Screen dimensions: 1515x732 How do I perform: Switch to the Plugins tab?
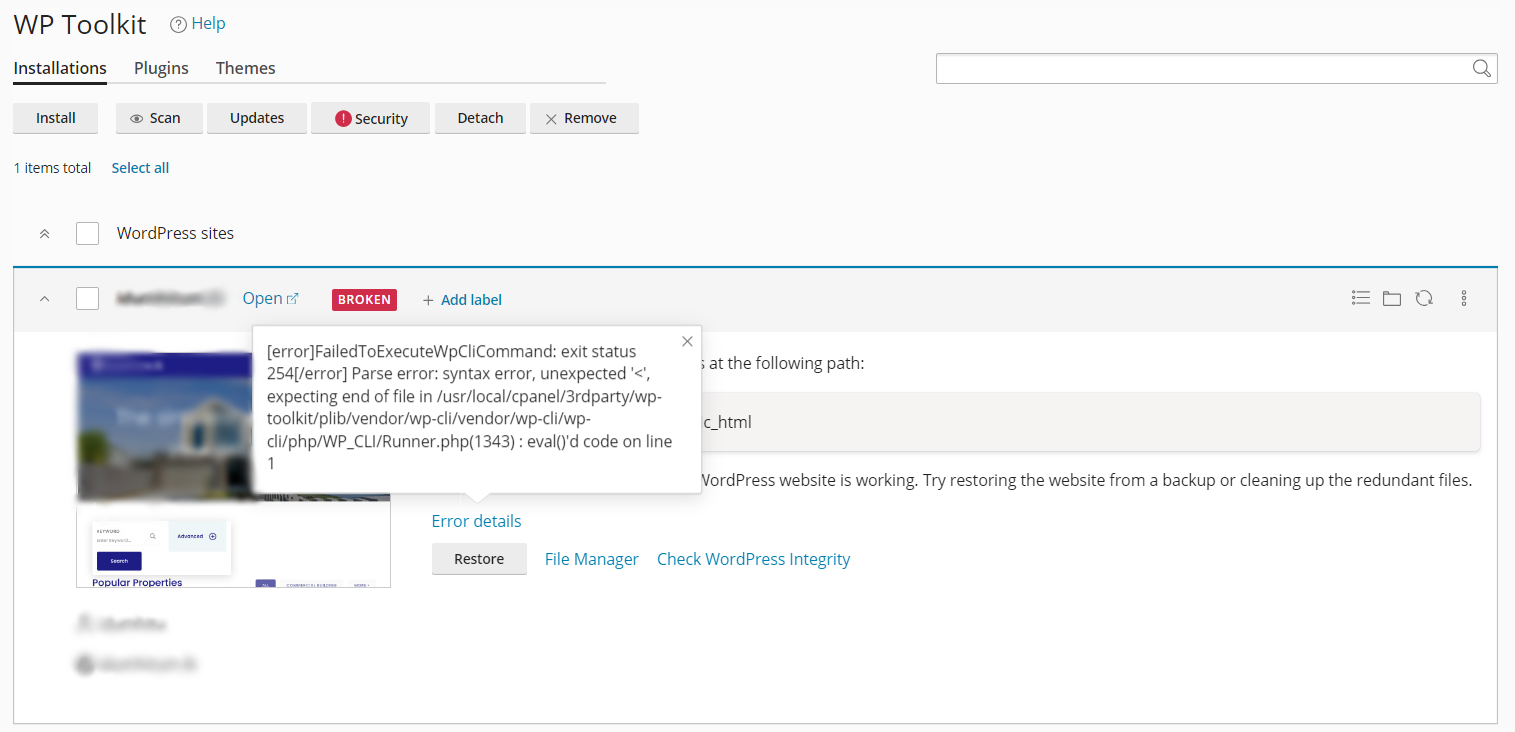(x=161, y=68)
